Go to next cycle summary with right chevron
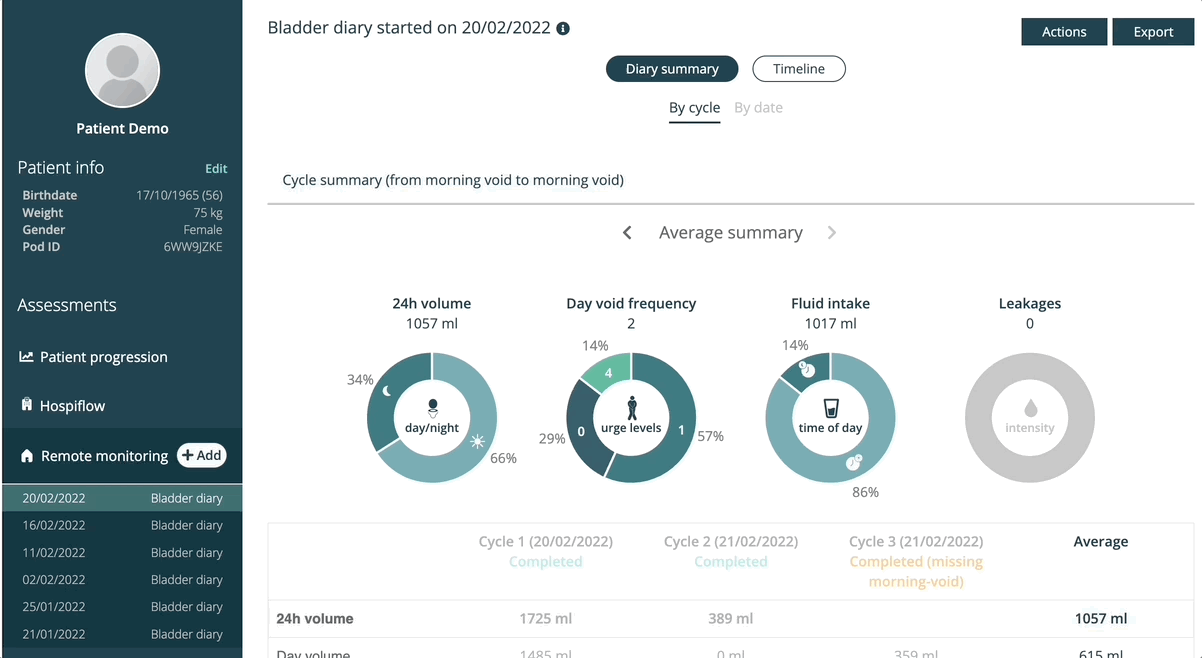Image resolution: width=1202 pixels, height=658 pixels. (x=832, y=233)
